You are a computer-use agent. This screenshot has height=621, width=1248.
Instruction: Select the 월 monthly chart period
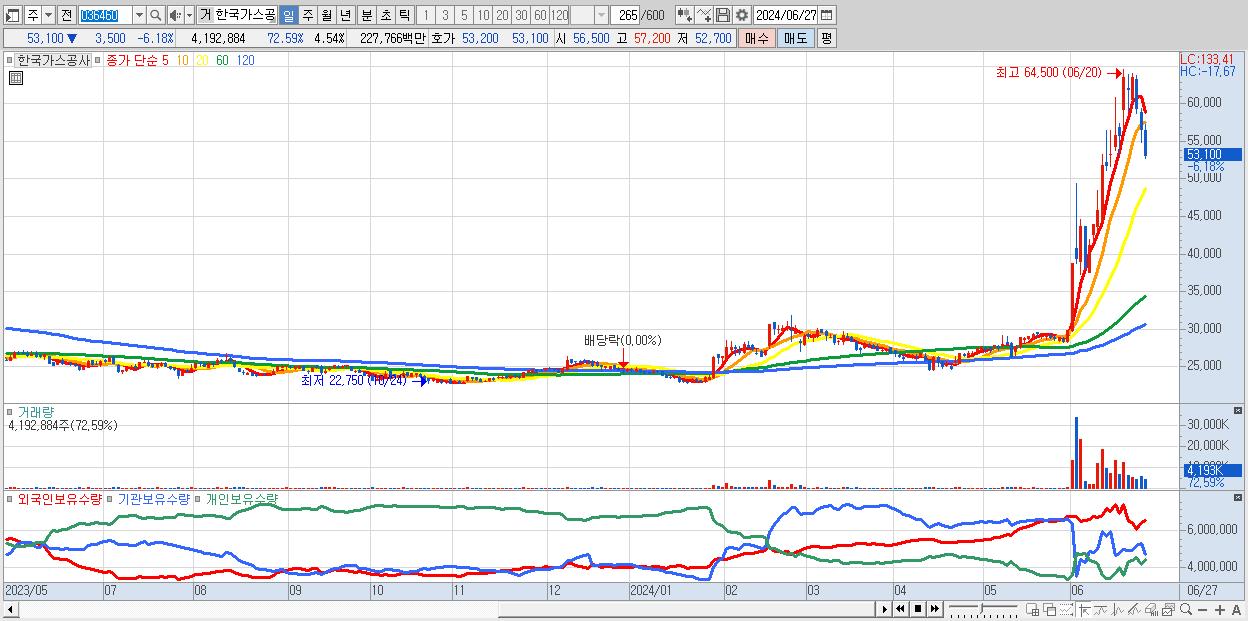point(326,15)
